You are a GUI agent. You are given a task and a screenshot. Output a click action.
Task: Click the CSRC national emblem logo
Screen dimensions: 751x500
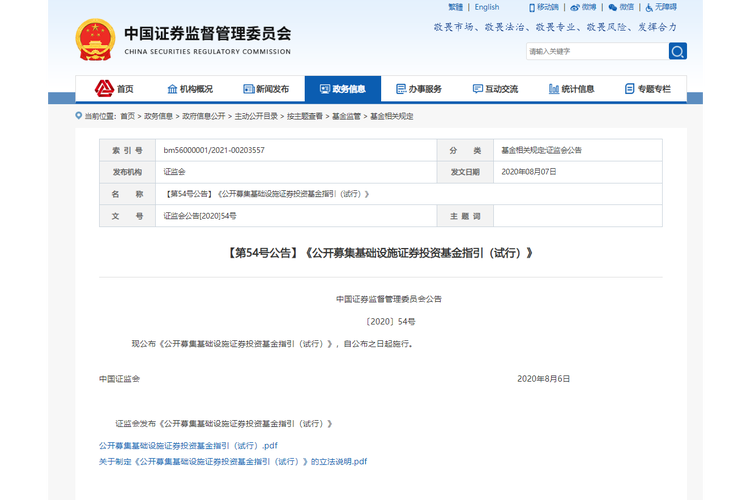(95, 40)
